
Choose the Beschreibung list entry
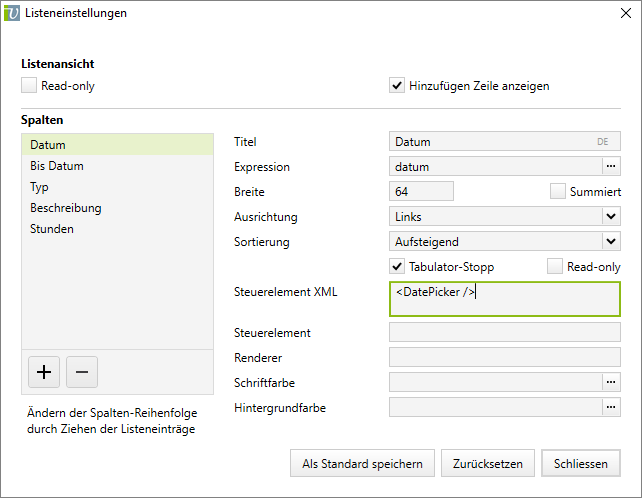[x=66, y=208]
